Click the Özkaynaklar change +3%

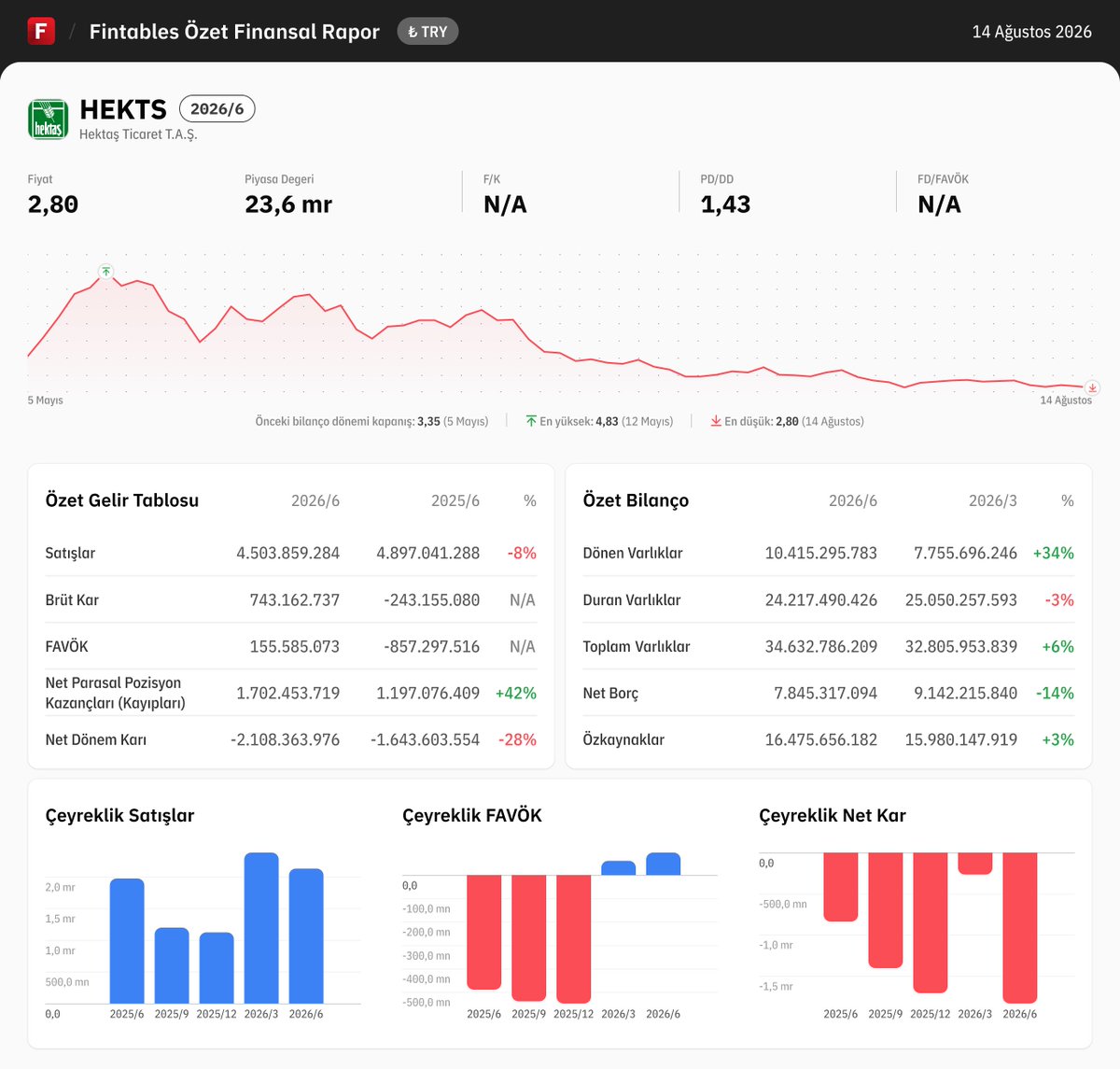coord(1058,739)
